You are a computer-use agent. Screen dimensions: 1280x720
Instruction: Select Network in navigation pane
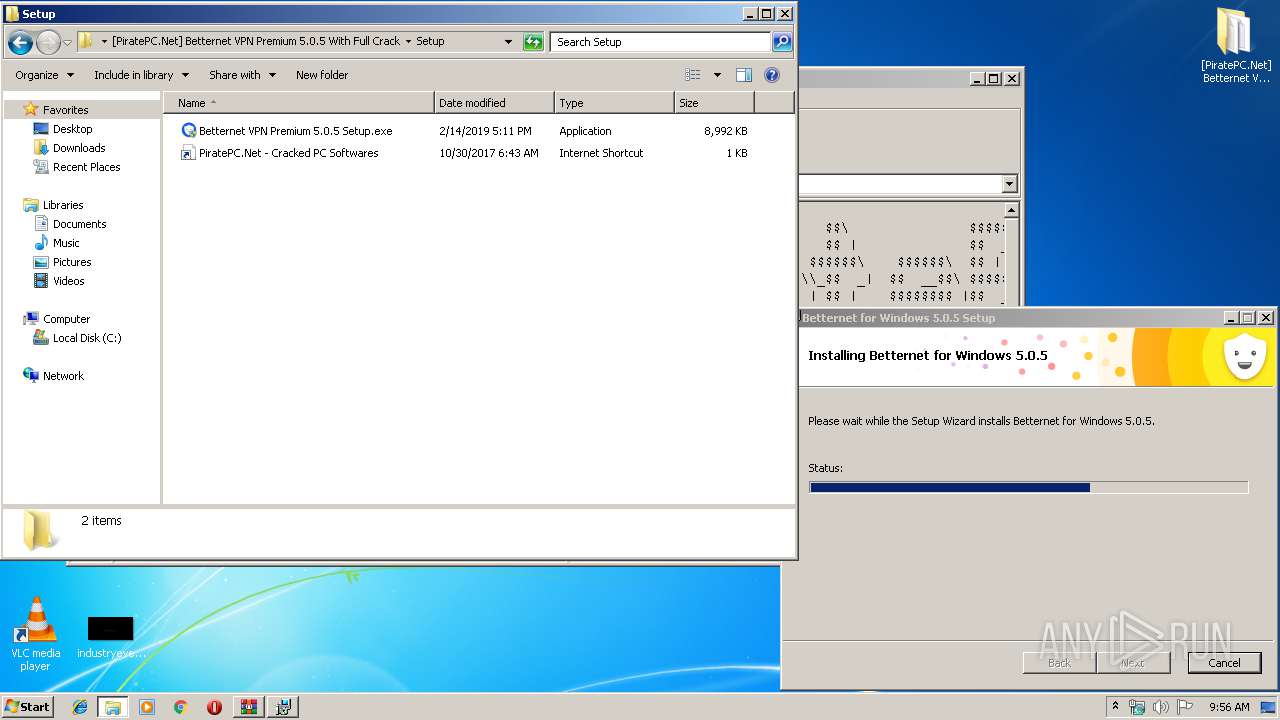(x=63, y=376)
